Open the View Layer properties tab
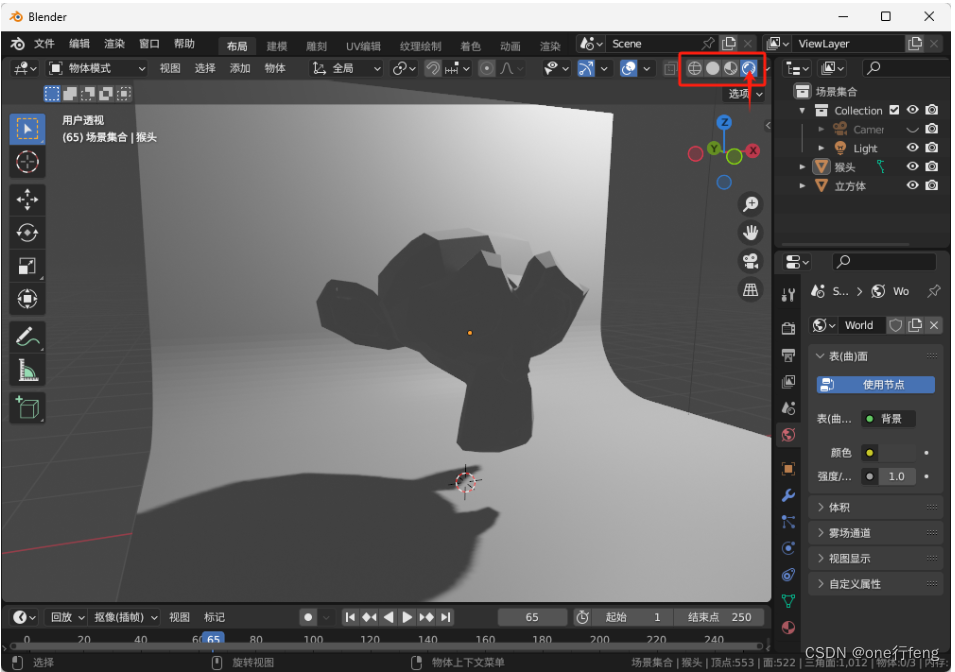 click(x=788, y=381)
